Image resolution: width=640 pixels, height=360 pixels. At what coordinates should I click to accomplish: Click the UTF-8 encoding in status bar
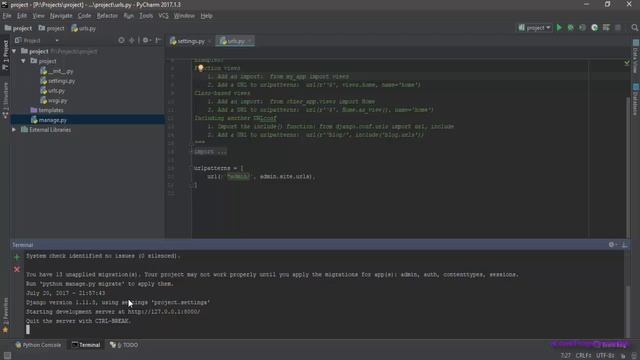click(605, 356)
